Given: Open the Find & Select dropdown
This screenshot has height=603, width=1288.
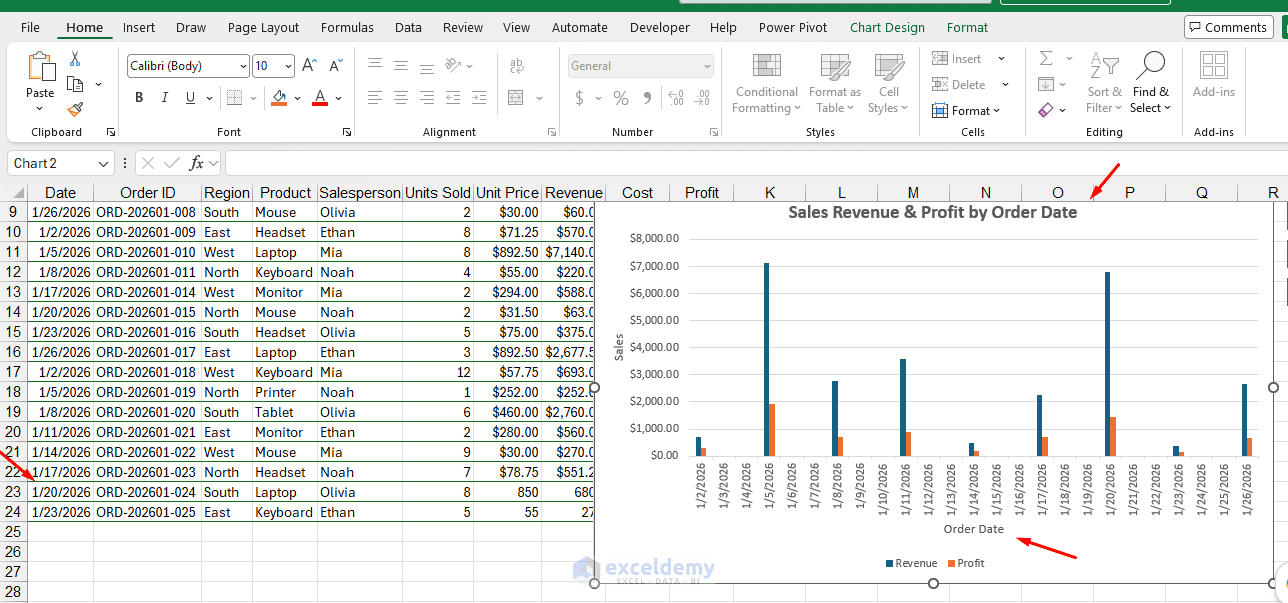Looking at the screenshot, I should (1150, 83).
